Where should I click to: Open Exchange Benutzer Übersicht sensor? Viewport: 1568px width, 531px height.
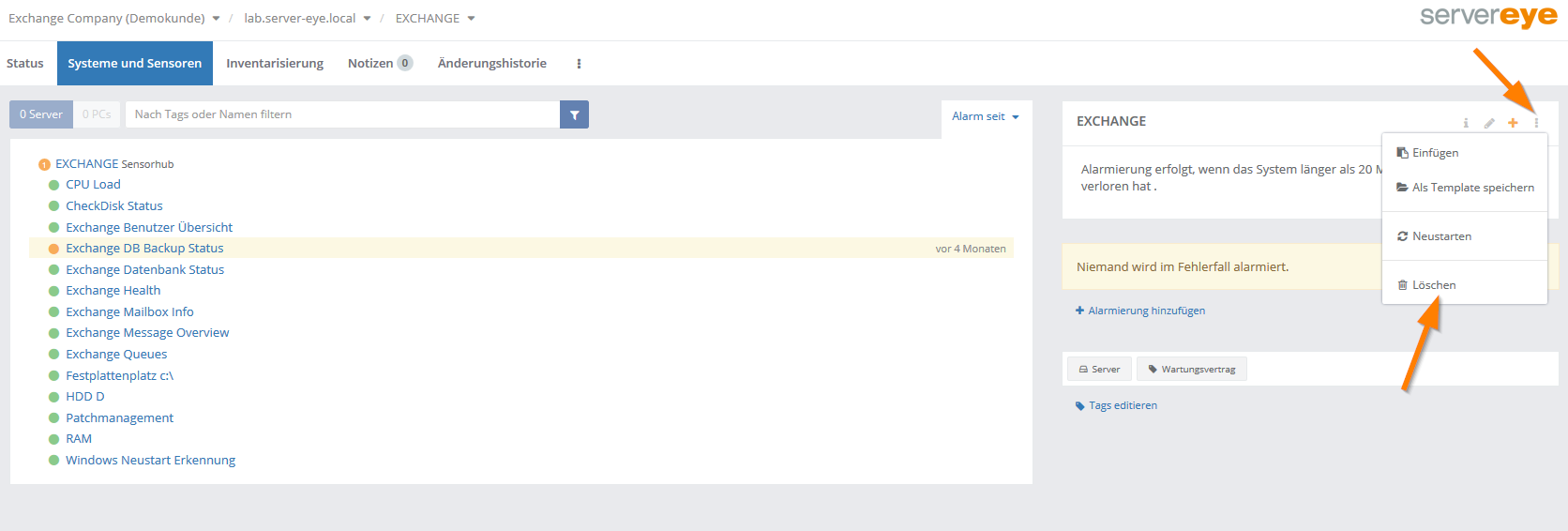coord(149,227)
